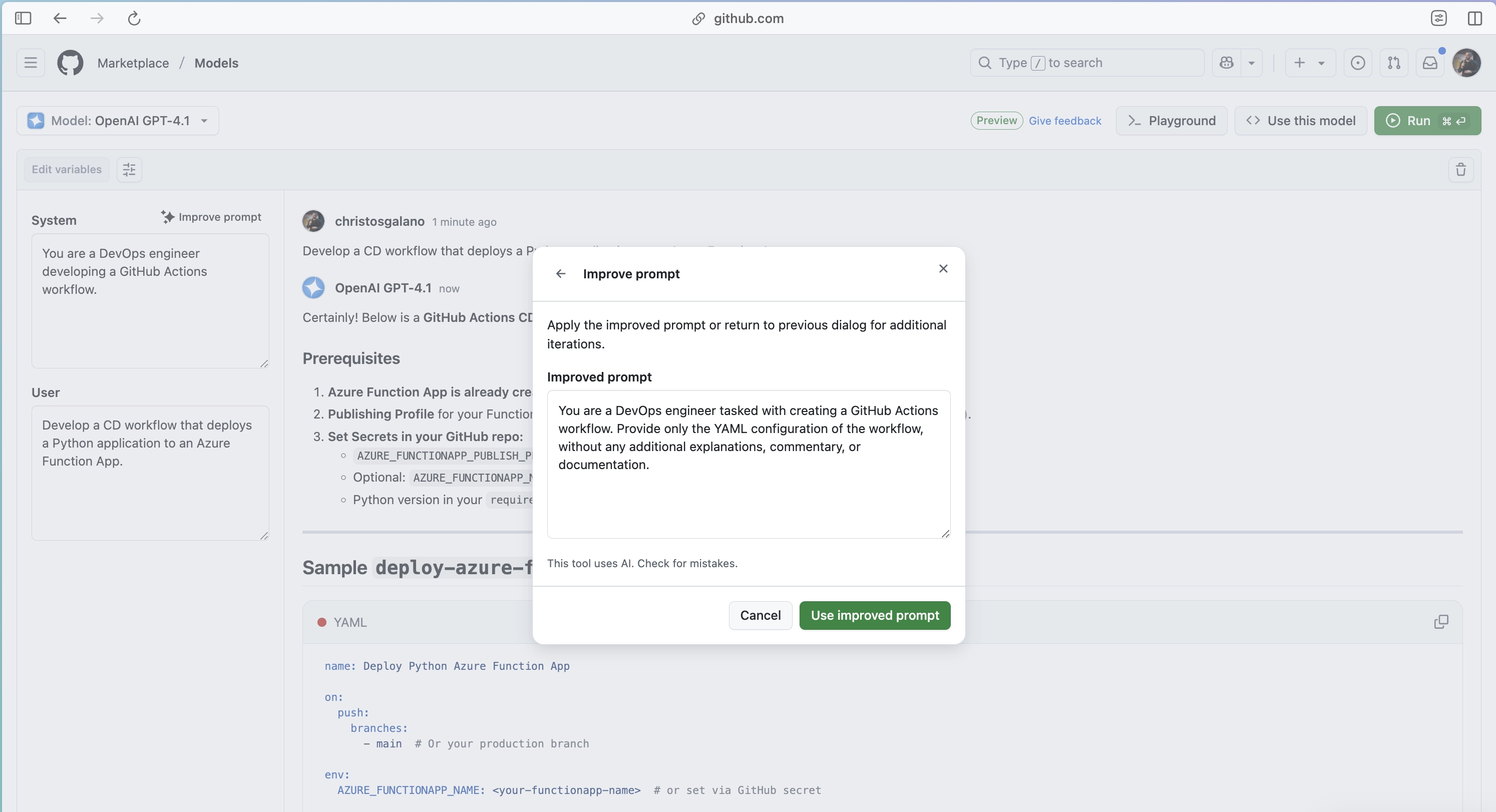Select the Preview badge
This screenshot has width=1496, height=812.
click(x=996, y=121)
